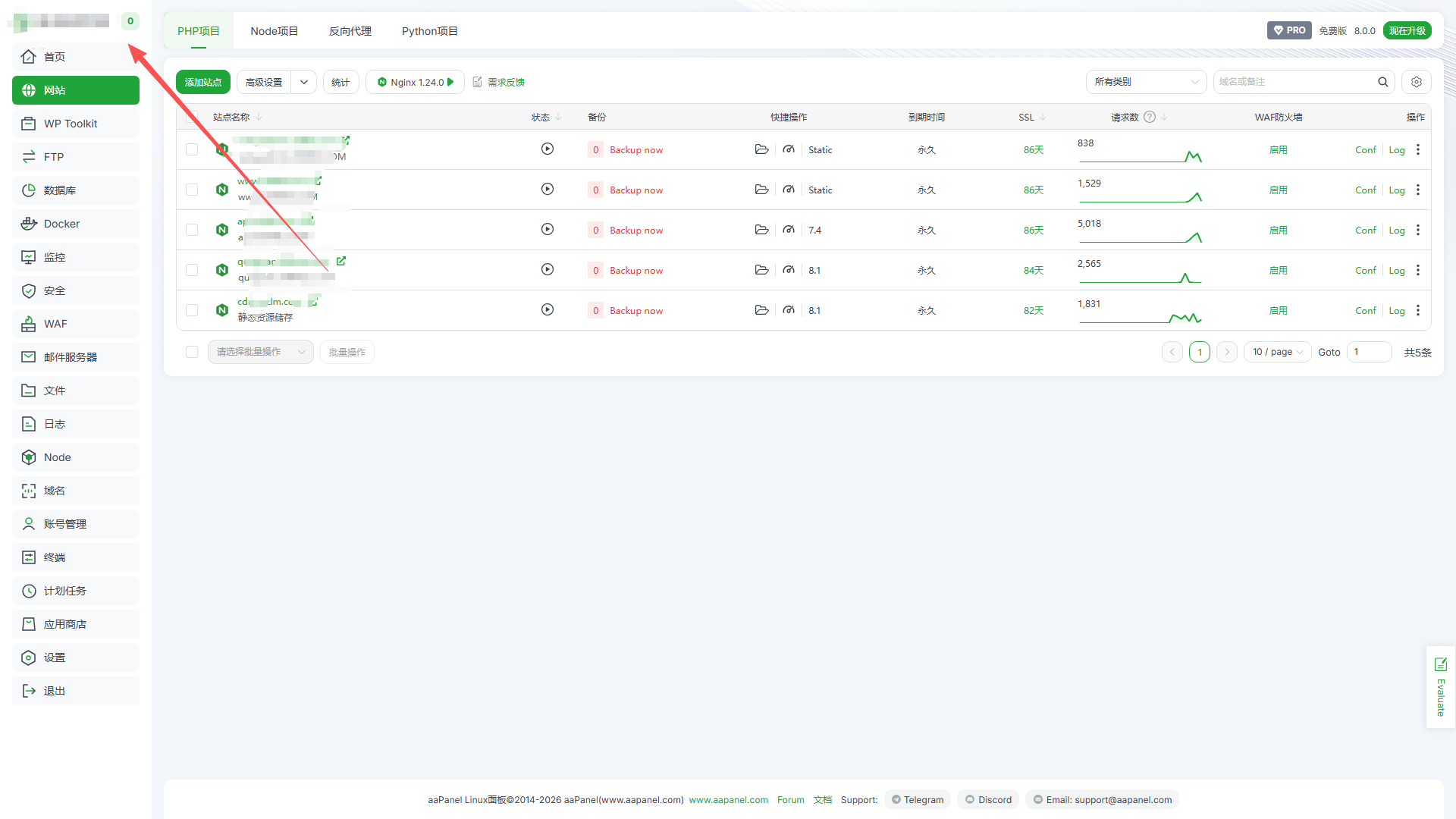Image resolution: width=1456 pixels, height=819 pixels.
Task: Click the Conf link in the first row
Action: click(1365, 149)
